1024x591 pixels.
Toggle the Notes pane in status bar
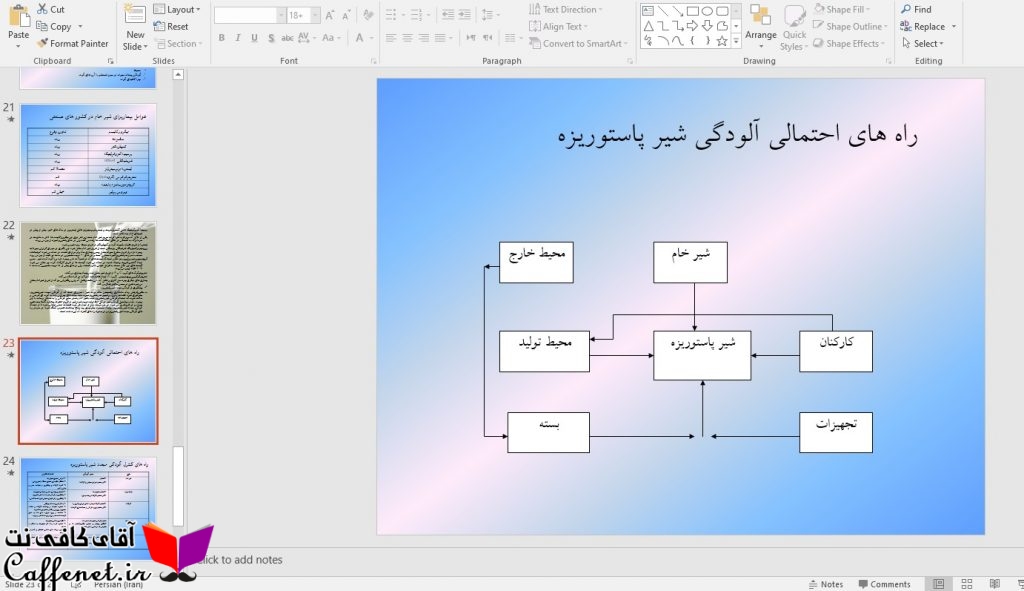[x=826, y=584]
